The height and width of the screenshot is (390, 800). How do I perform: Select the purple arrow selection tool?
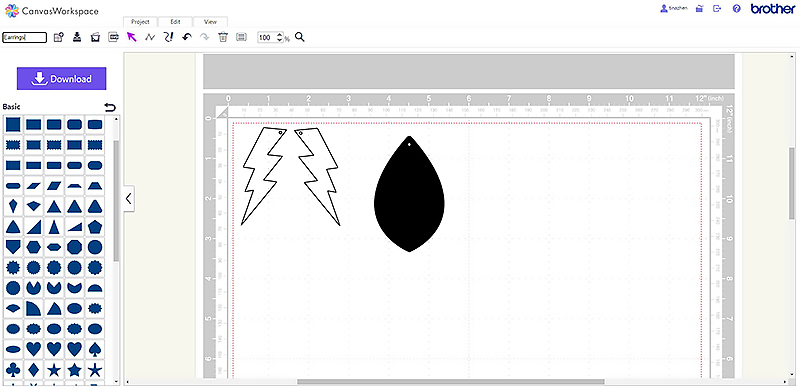132,37
